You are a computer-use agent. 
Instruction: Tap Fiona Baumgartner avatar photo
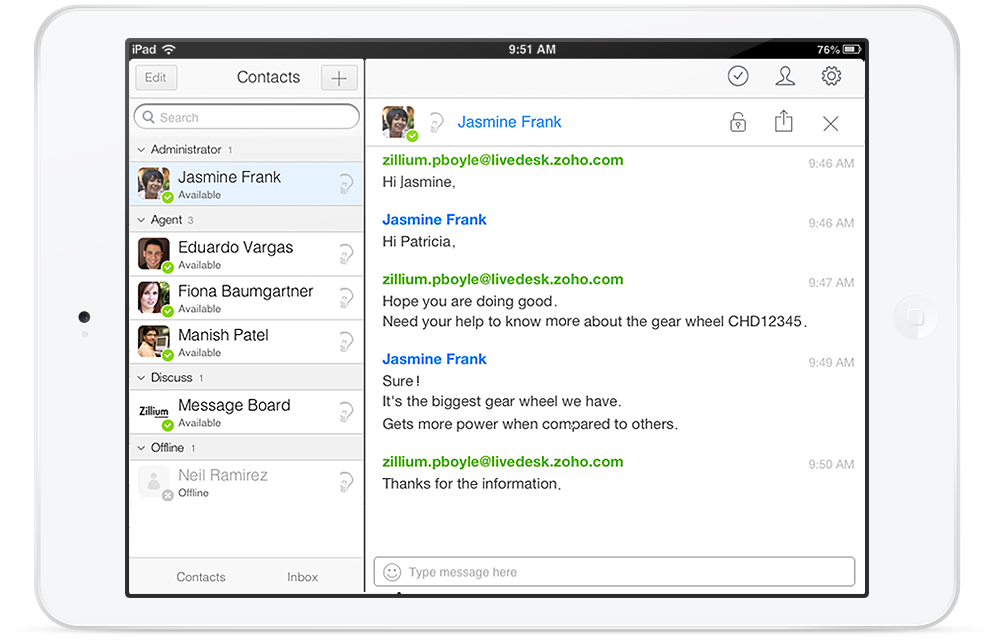[154, 298]
